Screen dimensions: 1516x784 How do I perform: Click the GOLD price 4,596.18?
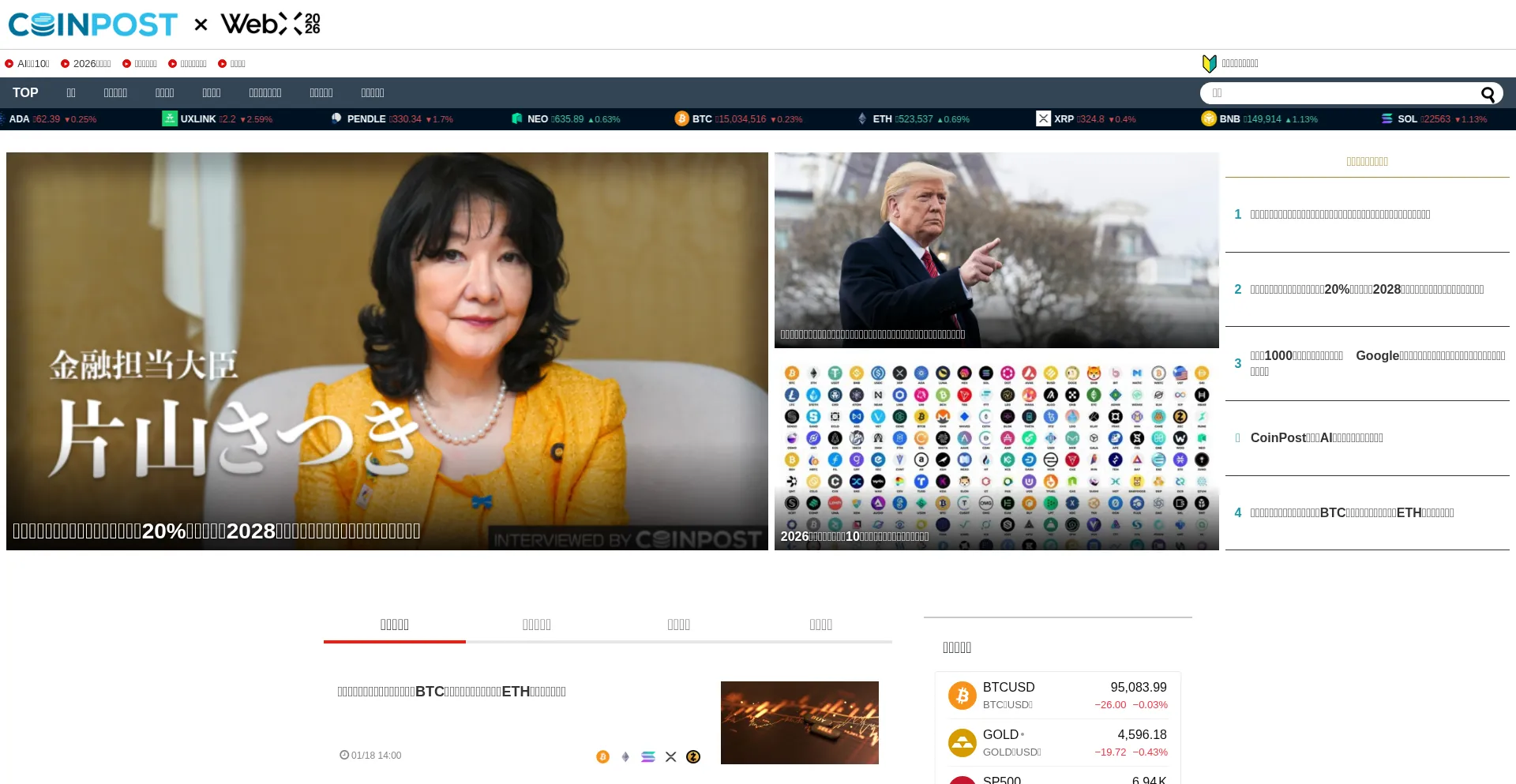[1142, 735]
